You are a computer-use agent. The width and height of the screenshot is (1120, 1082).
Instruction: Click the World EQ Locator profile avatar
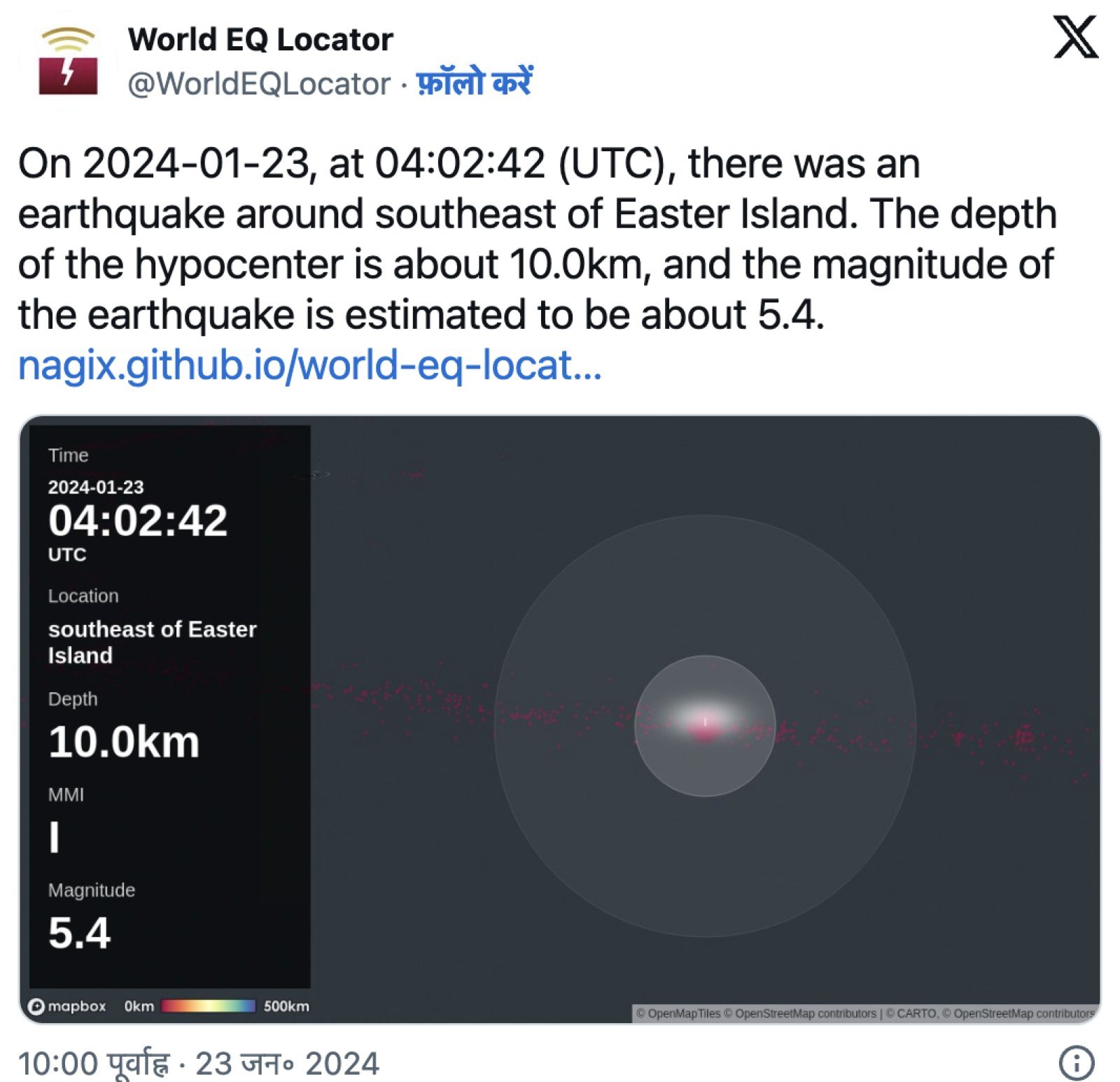[x=68, y=59]
